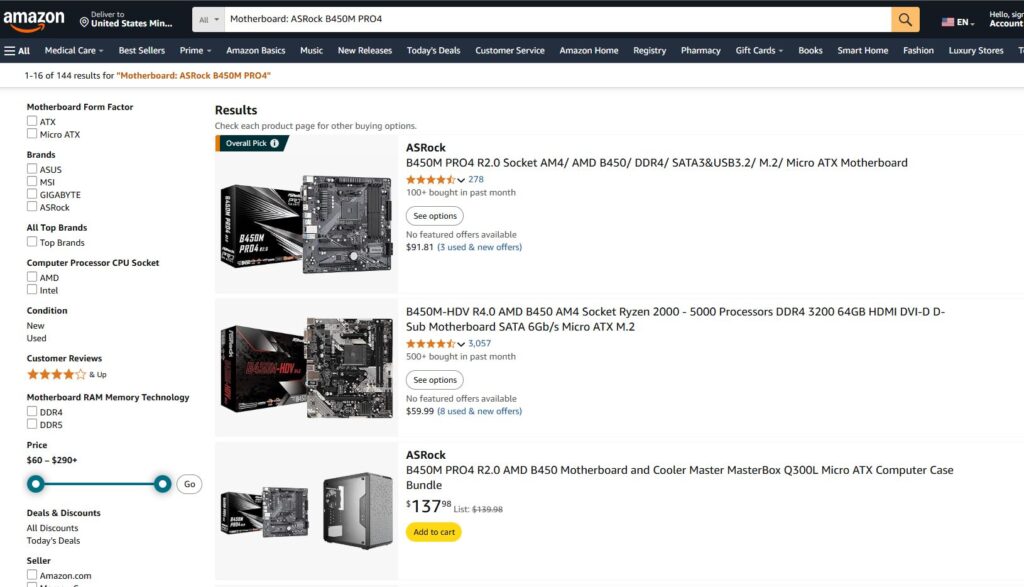Click the orange search magnifier button
This screenshot has height=587, width=1024.
pyautogui.click(x=904, y=20)
